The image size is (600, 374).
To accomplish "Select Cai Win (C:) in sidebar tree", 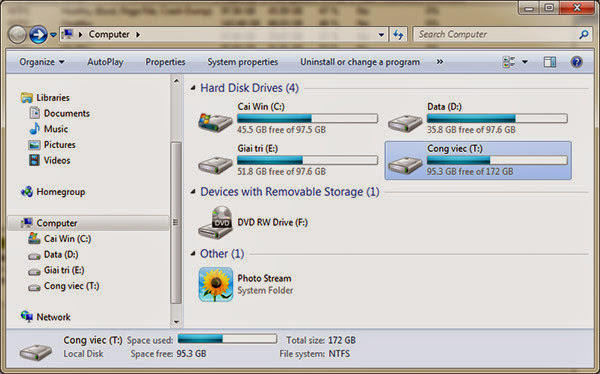I will click(60, 238).
